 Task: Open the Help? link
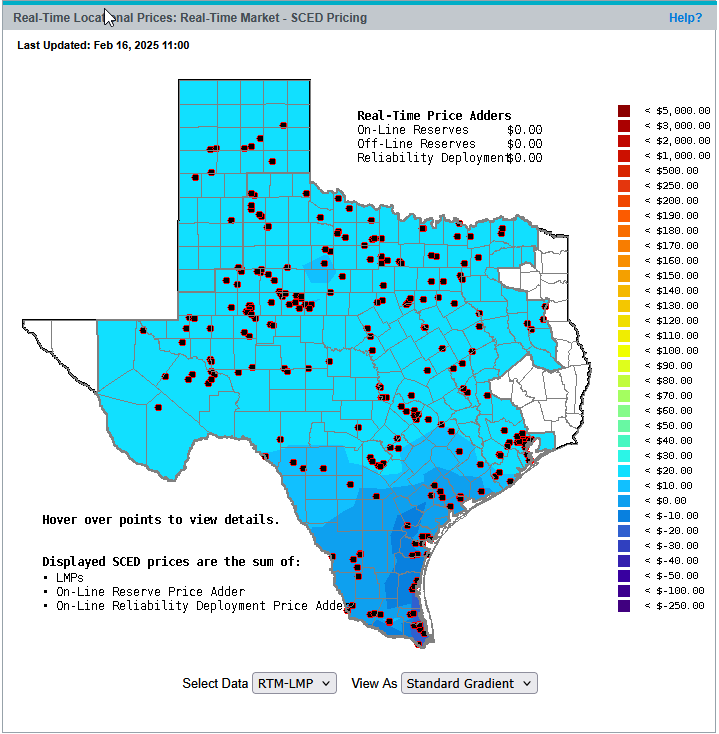[685, 18]
